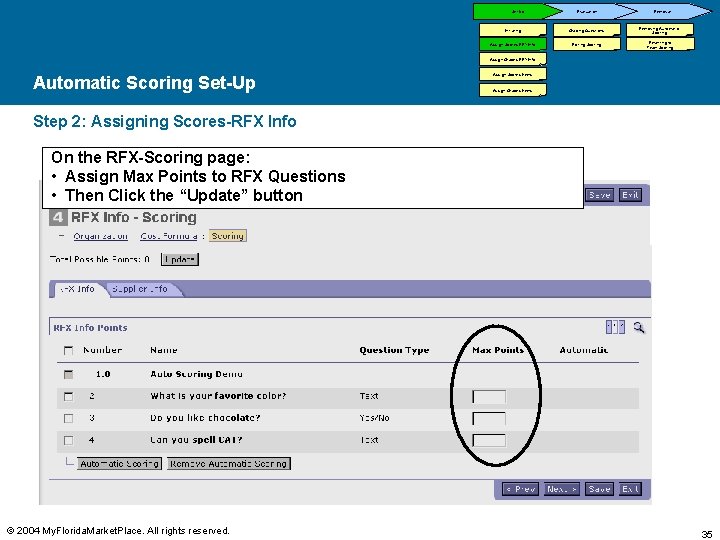The height and width of the screenshot is (540, 720).
Task: Click the 'RFX Info Points' section heading
Action: point(90,328)
